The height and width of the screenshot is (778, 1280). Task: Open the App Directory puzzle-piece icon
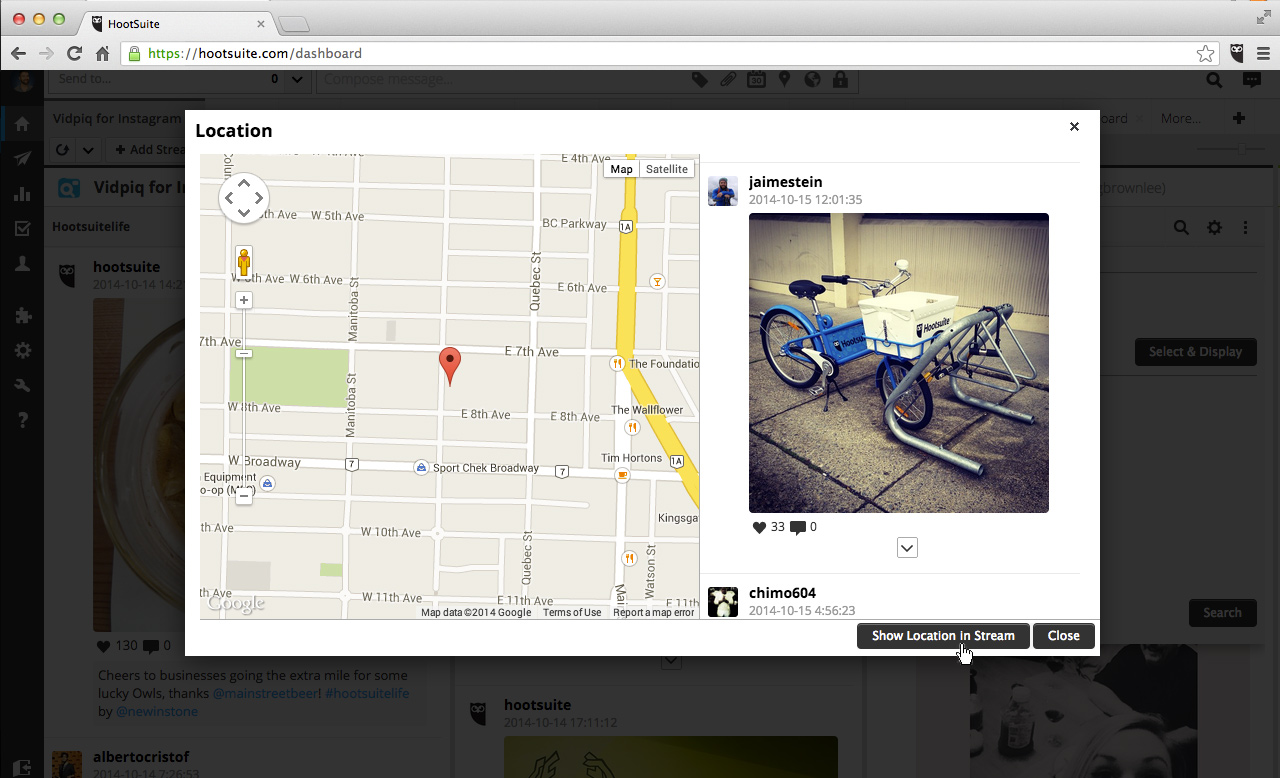[x=22, y=315]
